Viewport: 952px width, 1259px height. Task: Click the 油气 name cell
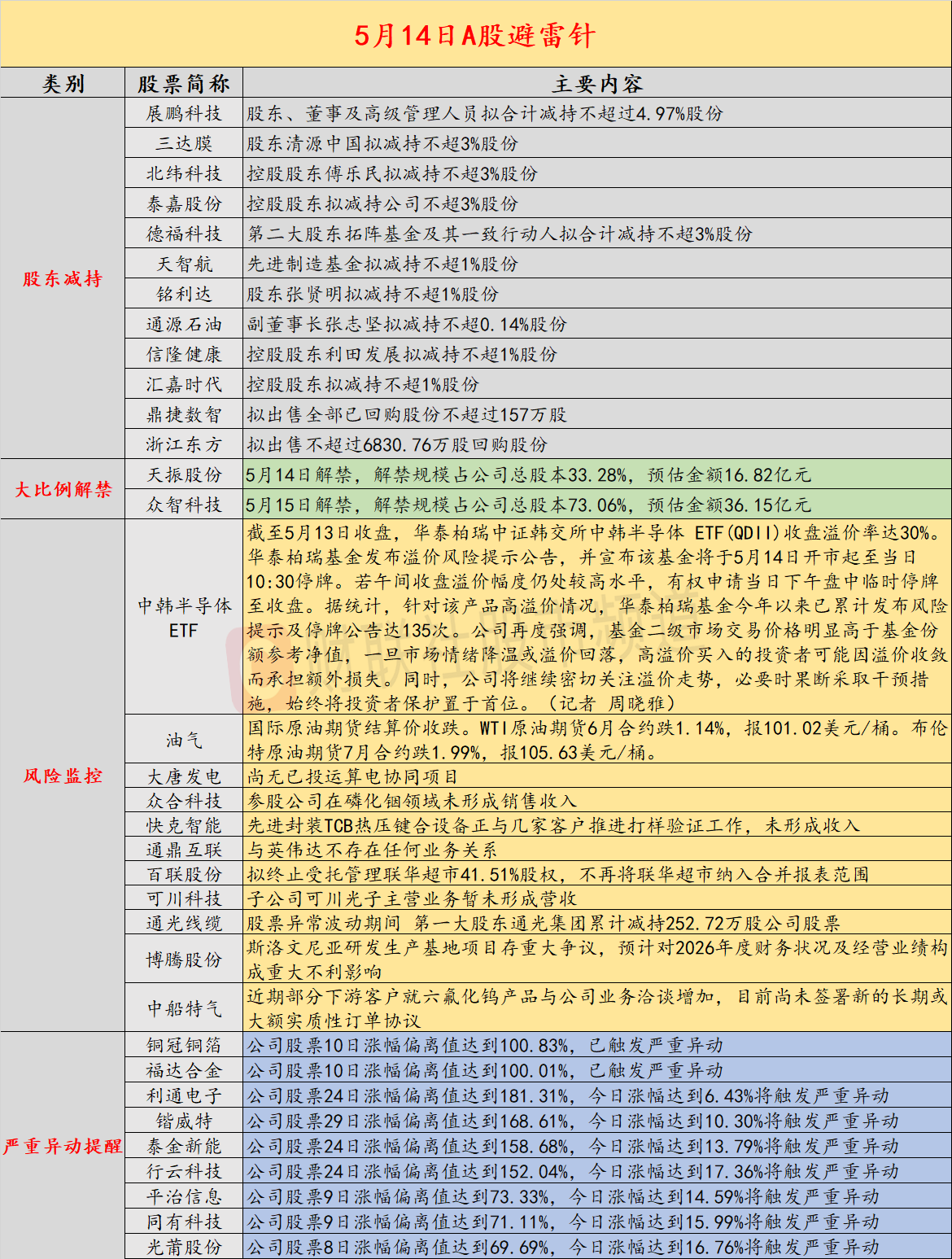(184, 740)
